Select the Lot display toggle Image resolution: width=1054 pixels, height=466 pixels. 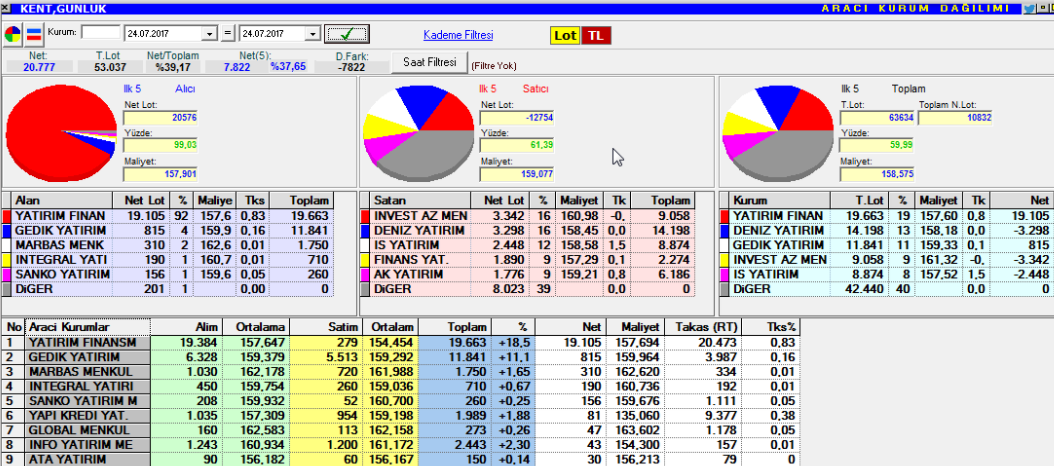click(x=565, y=36)
